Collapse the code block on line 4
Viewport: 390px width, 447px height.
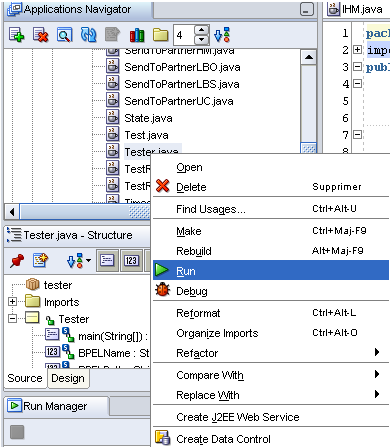(357, 84)
